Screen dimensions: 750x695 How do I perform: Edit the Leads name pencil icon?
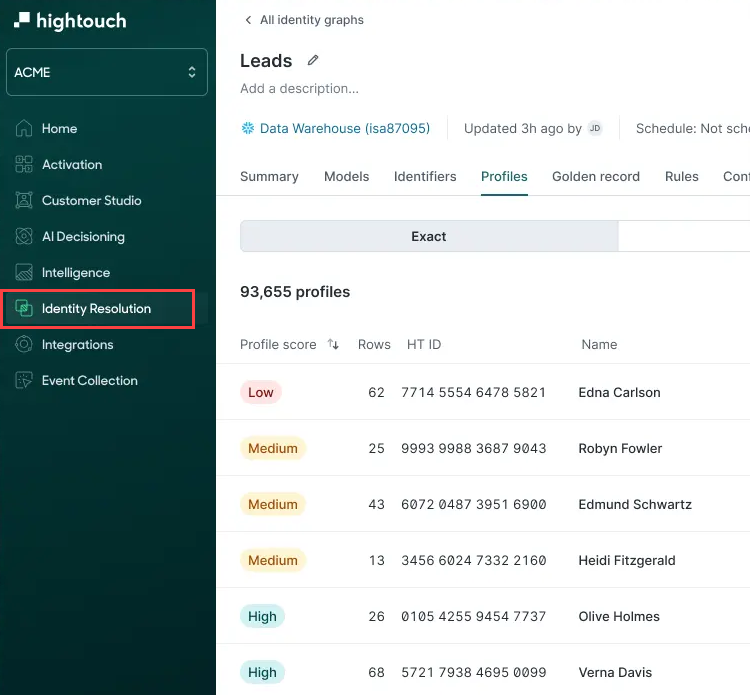[x=313, y=60]
